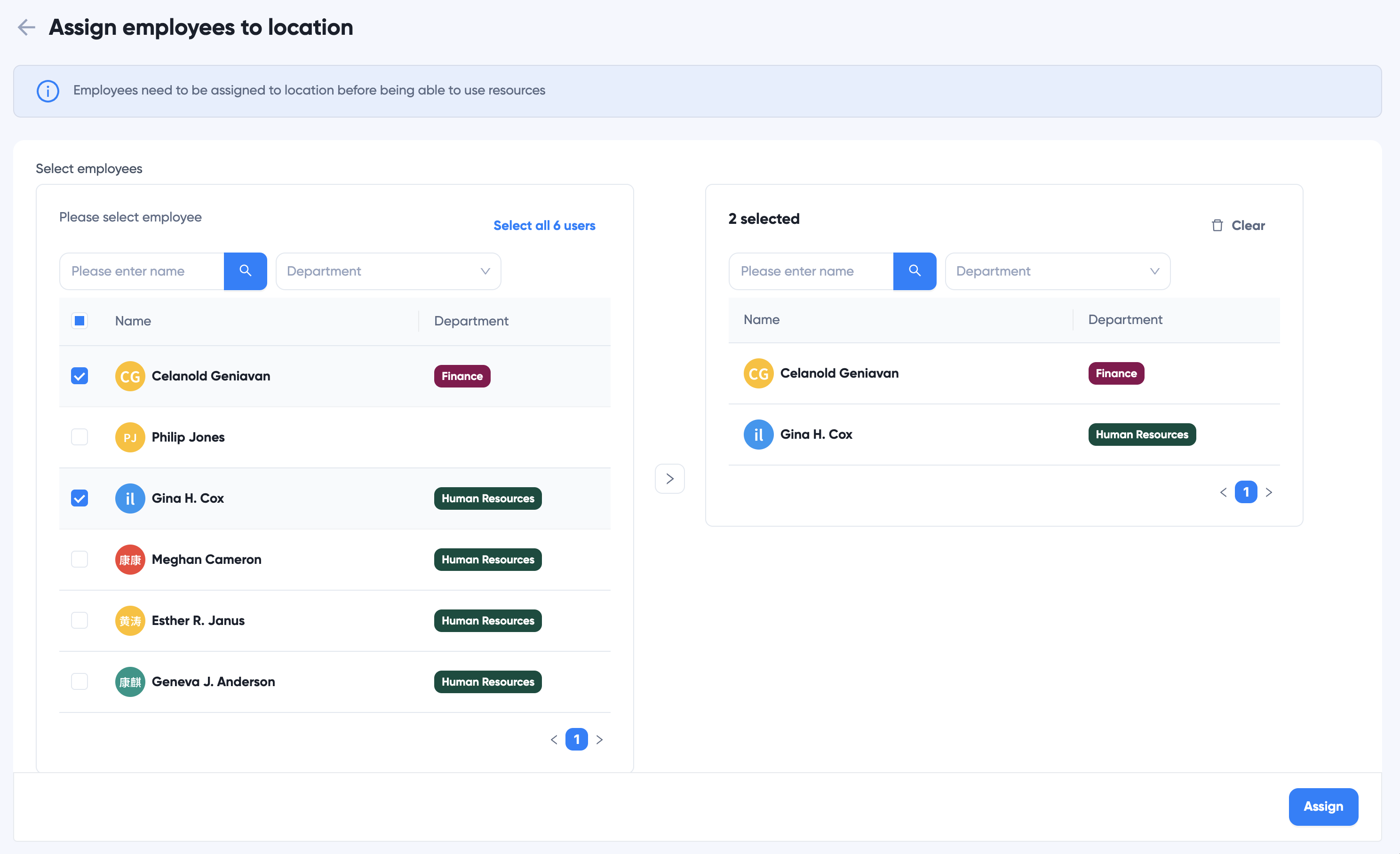This screenshot has height=854, width=1400.
Task: Click the back arrow beside page title
Action: coord(26,27)
